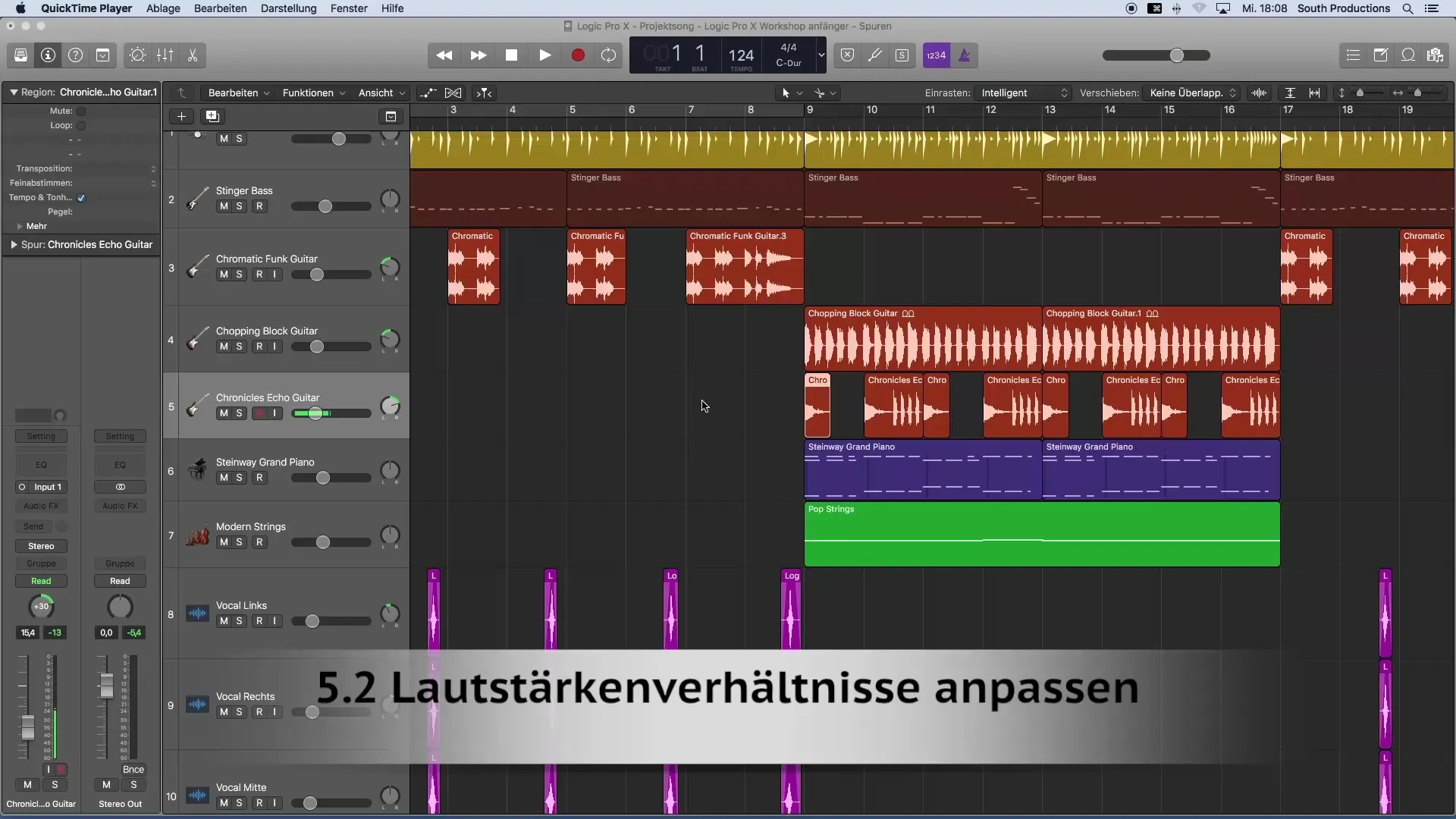The height and width of the screenshot is (819, 1456).
Task: Adjust the Stinger Bass track volume slider
Action: (325, 206)
